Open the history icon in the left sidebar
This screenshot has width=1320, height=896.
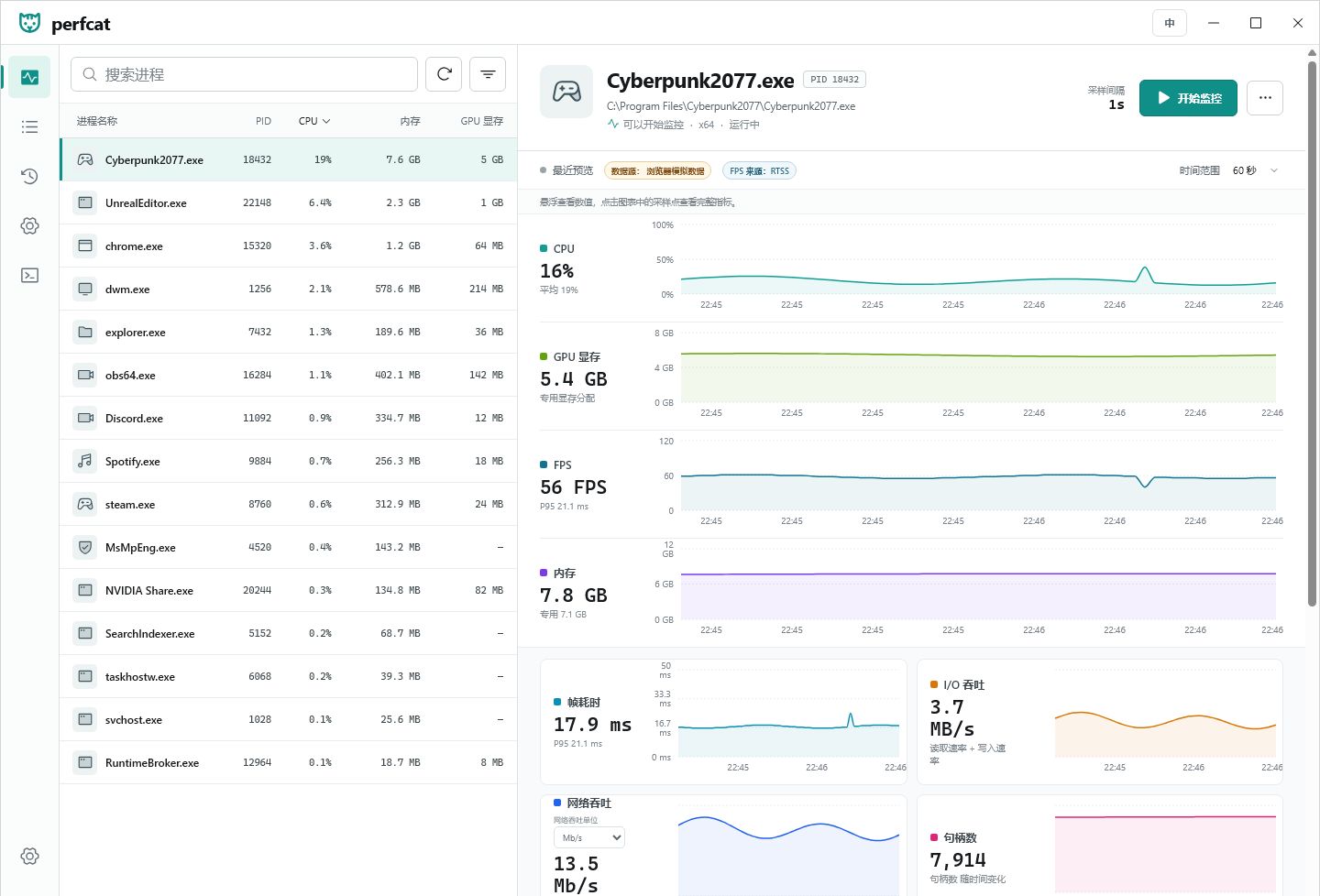point(29,177)
